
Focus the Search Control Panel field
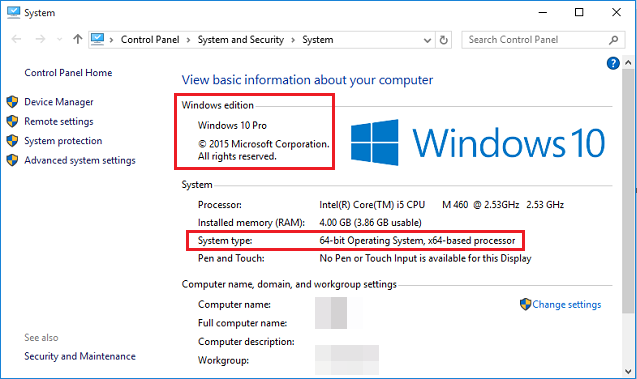537,40
